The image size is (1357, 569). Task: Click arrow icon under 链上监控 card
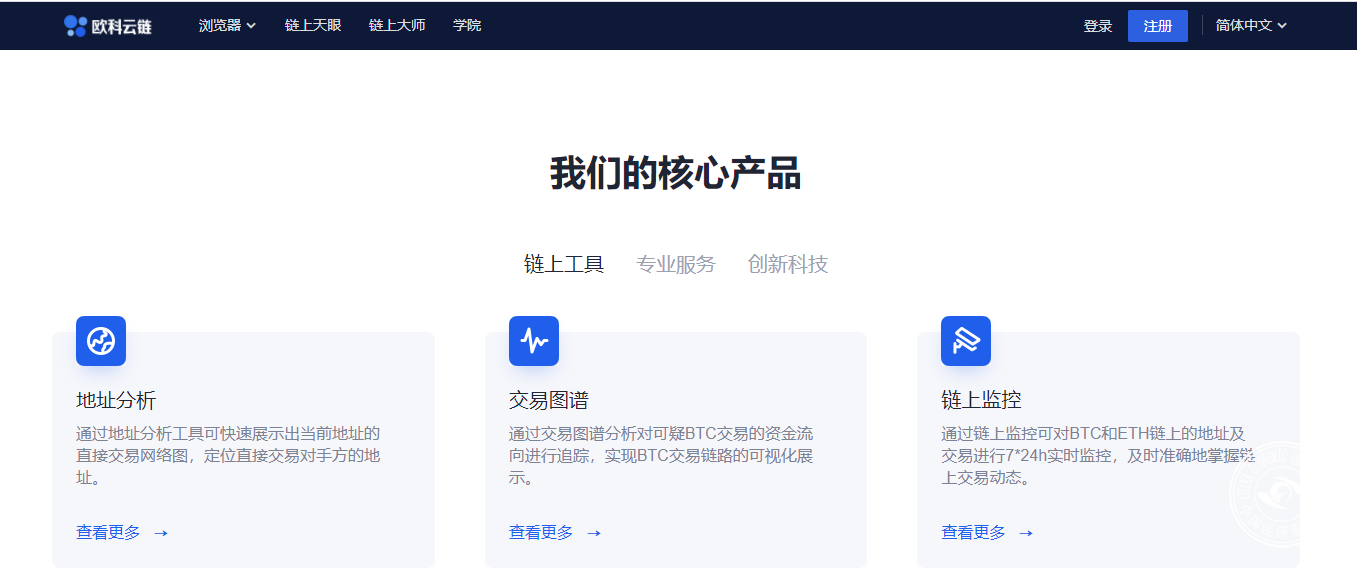1026,533
